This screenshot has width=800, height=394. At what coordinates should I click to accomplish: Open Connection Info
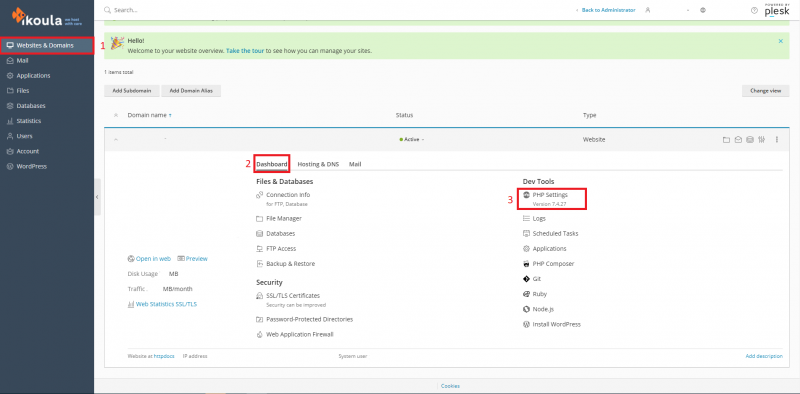pyautogui.click(x=288, y=195)
